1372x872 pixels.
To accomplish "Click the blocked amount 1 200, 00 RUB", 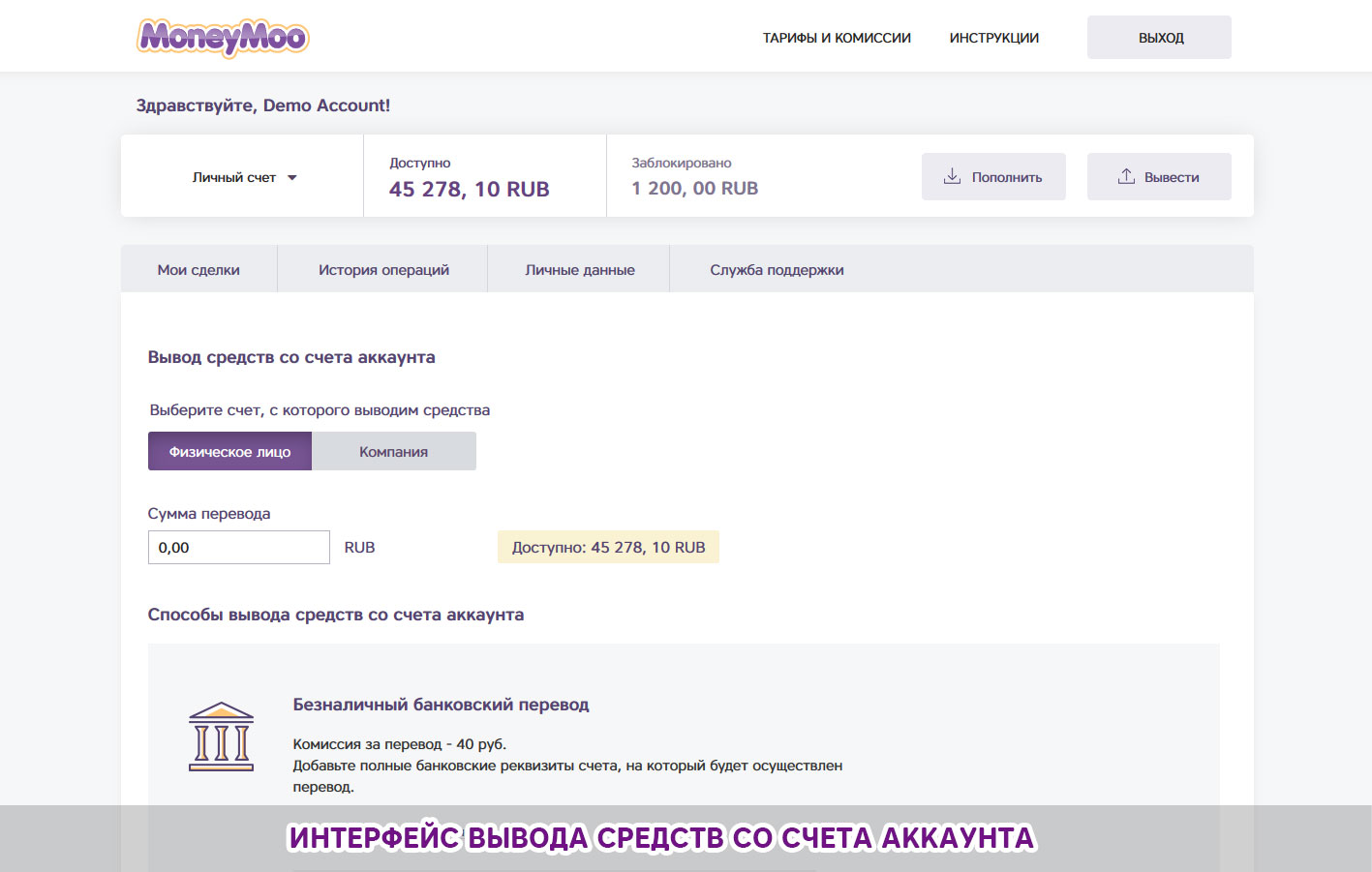I will 694,189.
